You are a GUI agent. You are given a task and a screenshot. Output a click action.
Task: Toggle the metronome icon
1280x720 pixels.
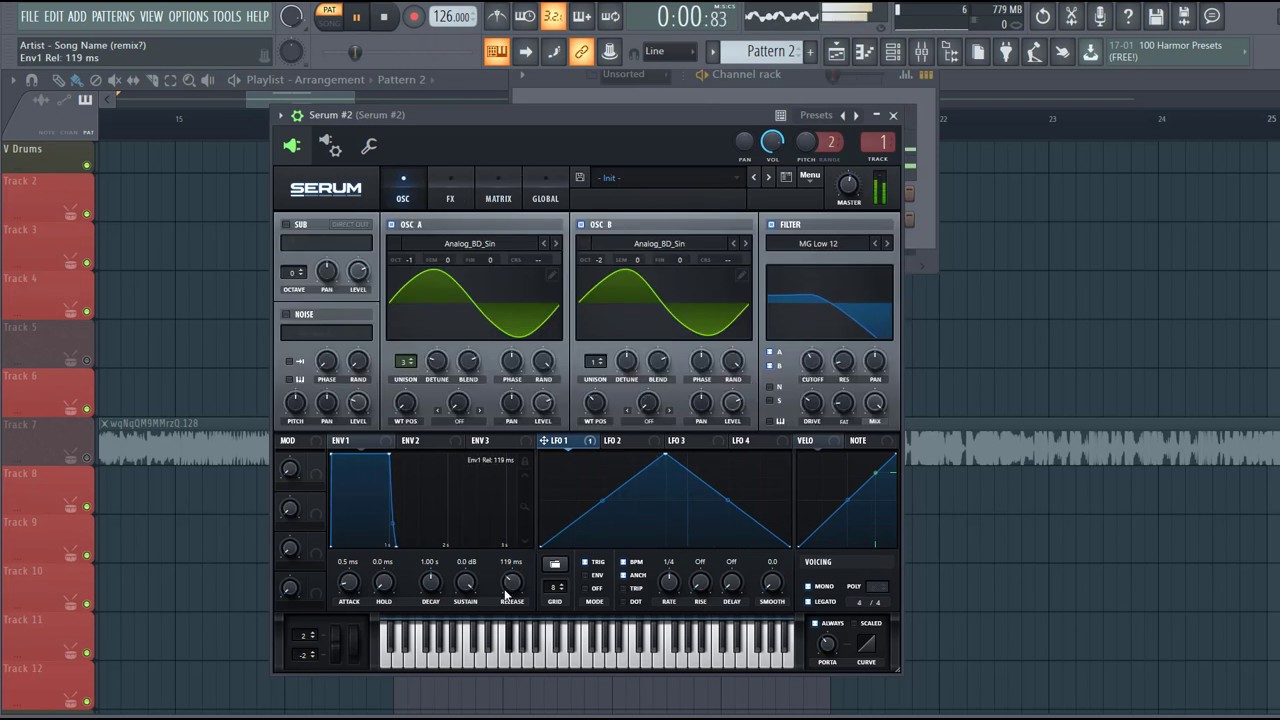point(497,16)
